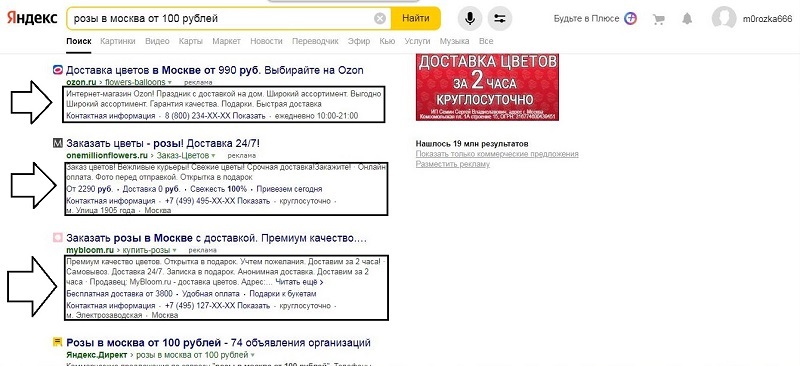Open the Свежесть 100% quick link
The height and width of the screenshot is (366, 800).
(218, 189)
